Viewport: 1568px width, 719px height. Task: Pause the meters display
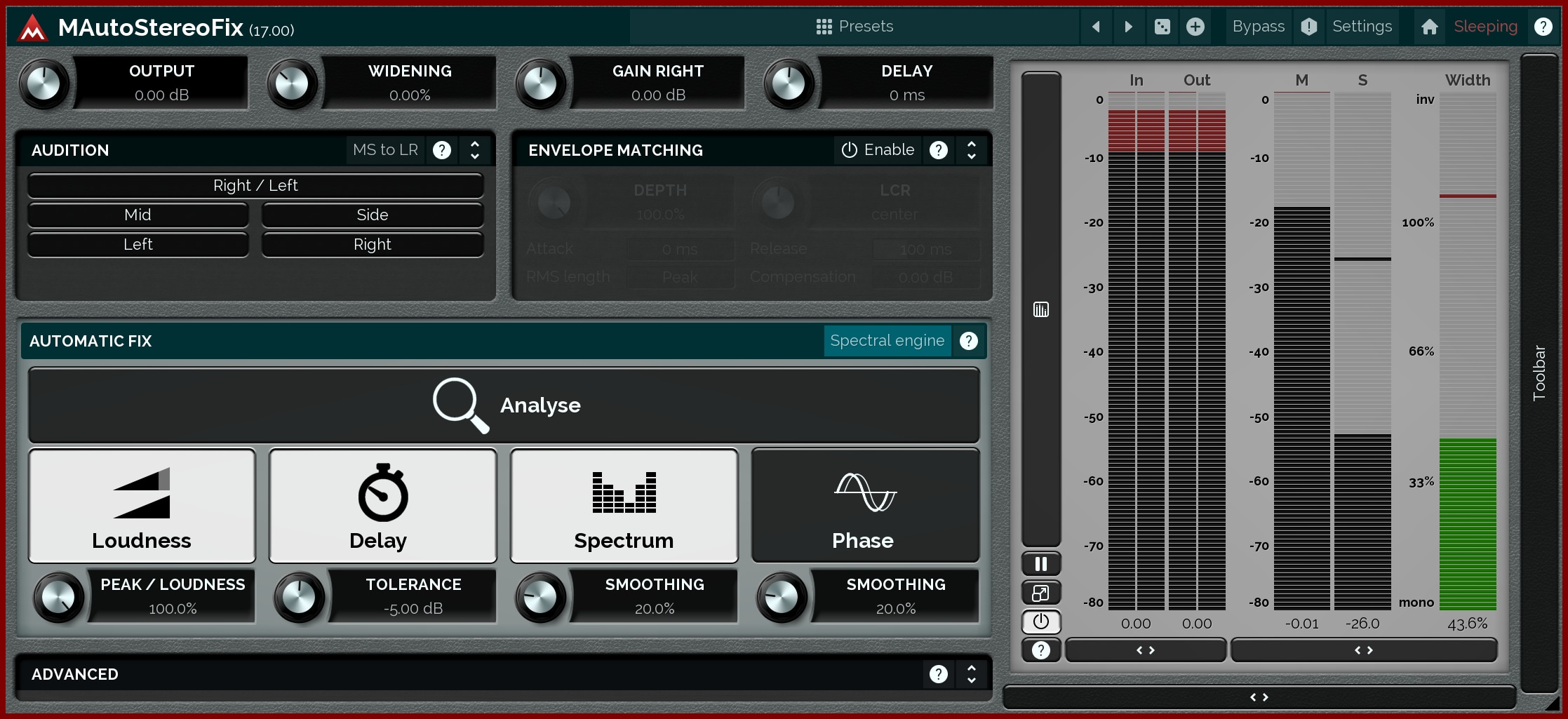(x=1040, y=564)
